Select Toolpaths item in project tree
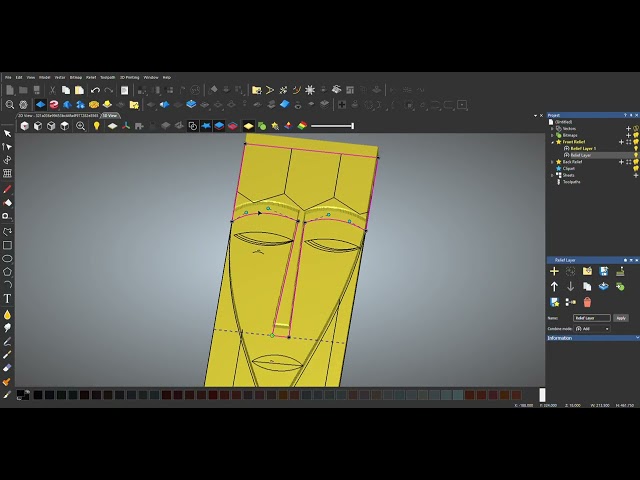Screen dimensions: 640x480 coord(571,182)
